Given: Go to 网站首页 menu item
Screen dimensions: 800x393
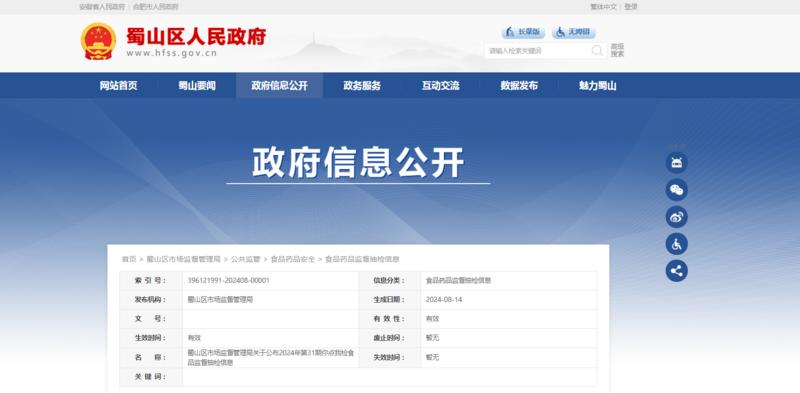Looking at the screenshot, I should tap(118, 86).
